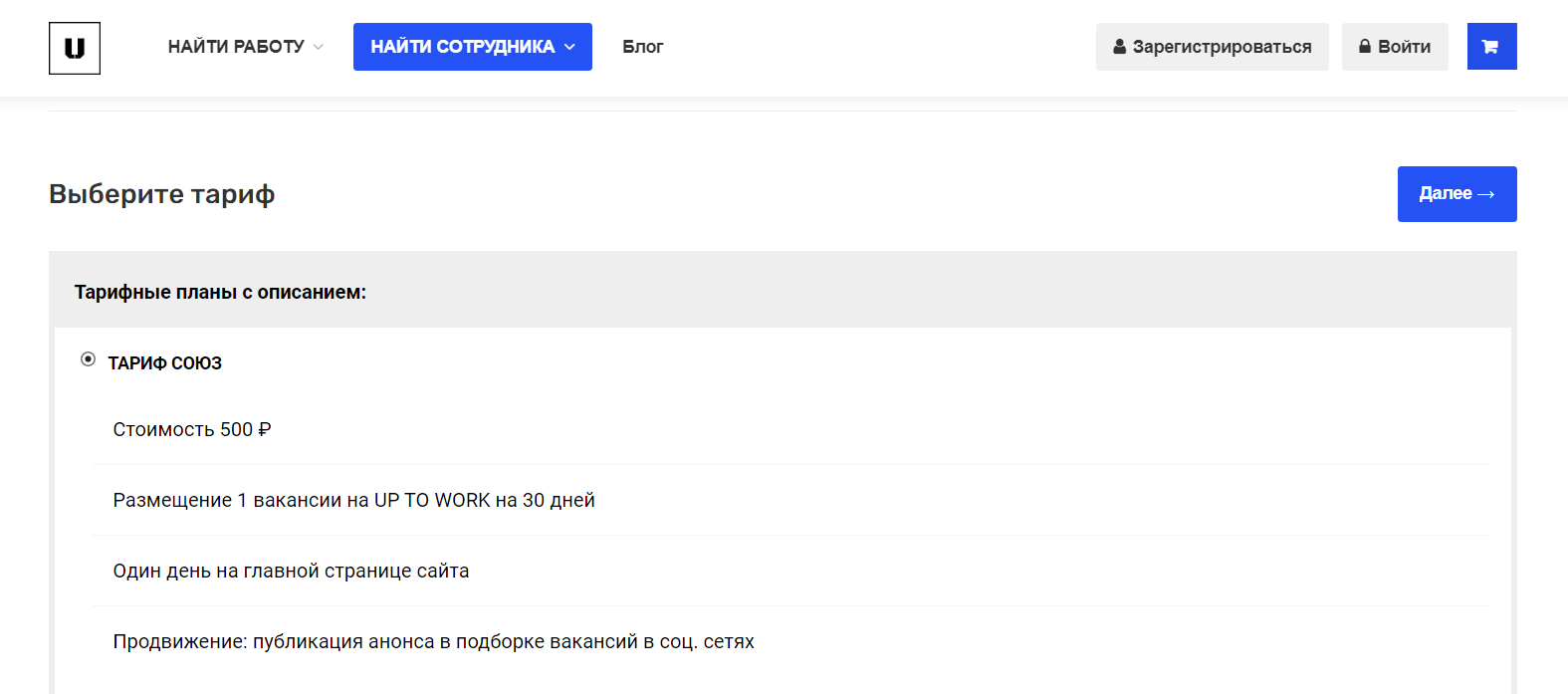The width and height of the screenshot is (1568, 694).
Task: Click the Стоимость 500 ₽ row
Action: click(192, 430)
